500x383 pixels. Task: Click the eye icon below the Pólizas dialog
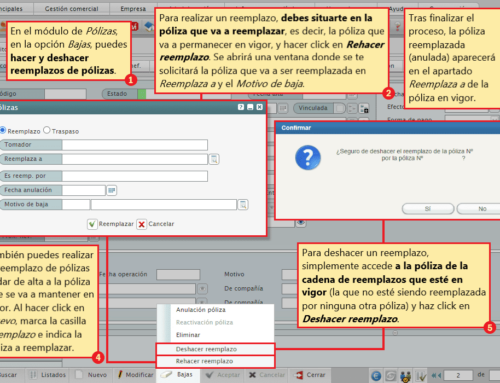coord(301,223)
